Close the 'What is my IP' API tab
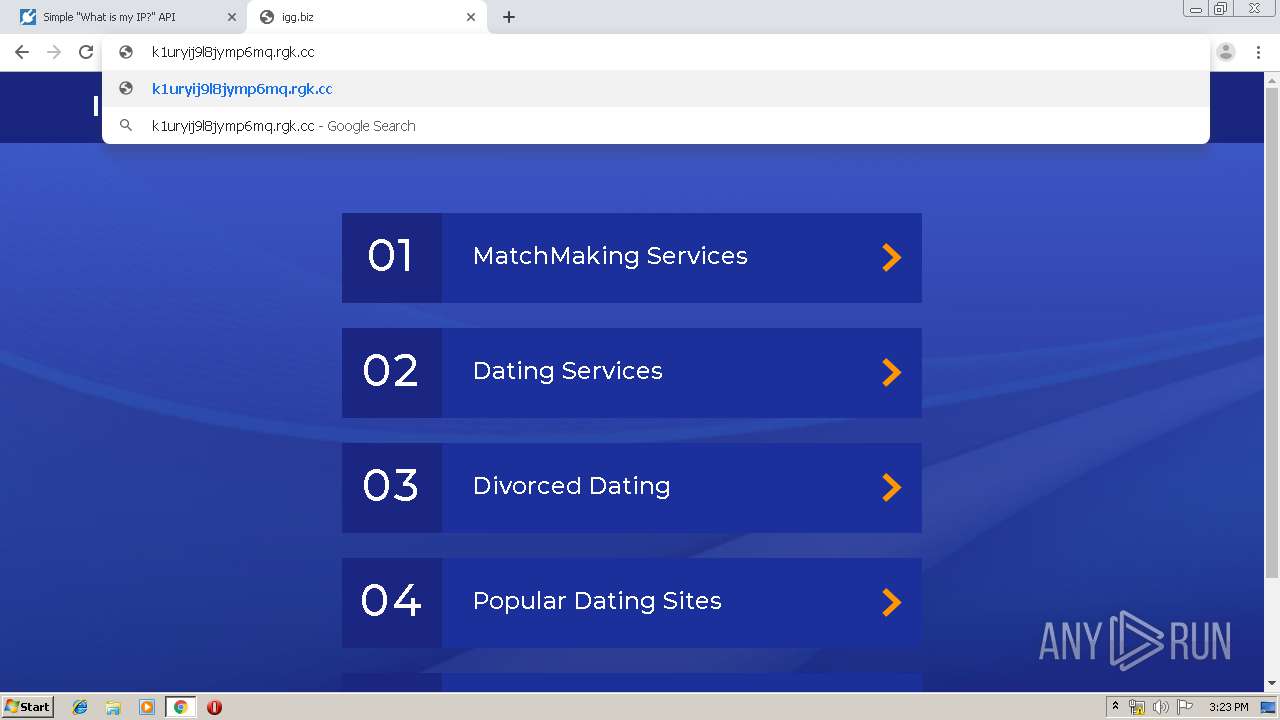 pos(231,17)
